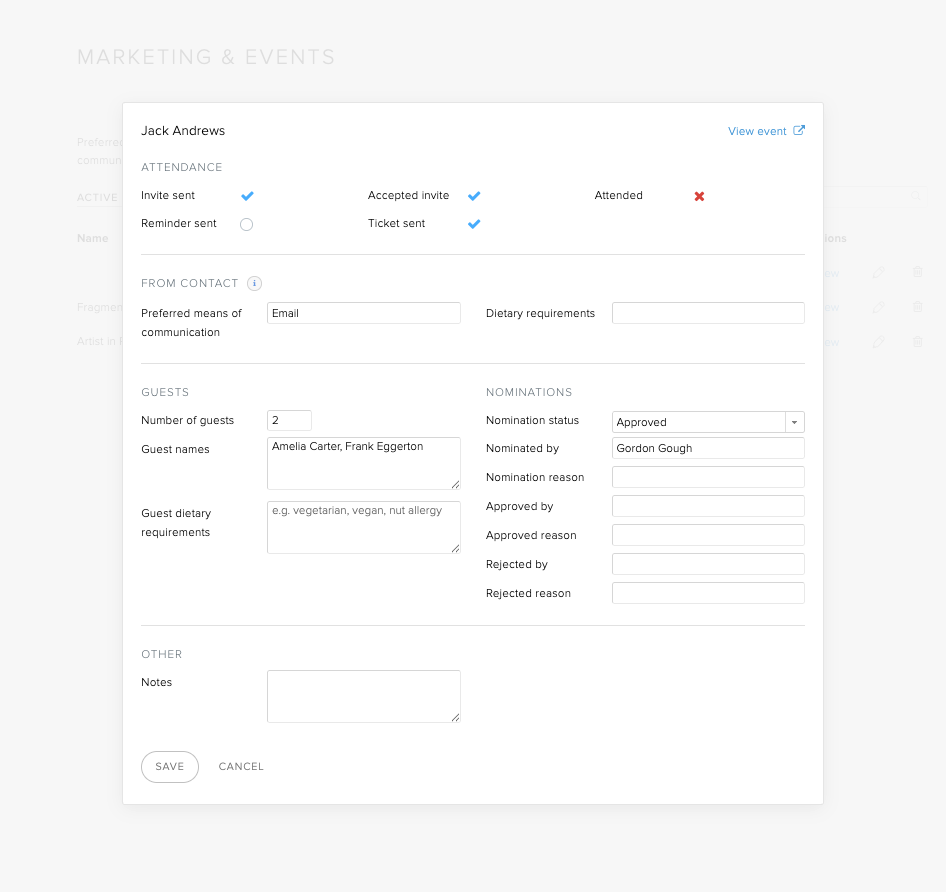The height and width of the screenshot is (892, 946).
Task: Focus the Number of guests field
Action: [290, 420]
